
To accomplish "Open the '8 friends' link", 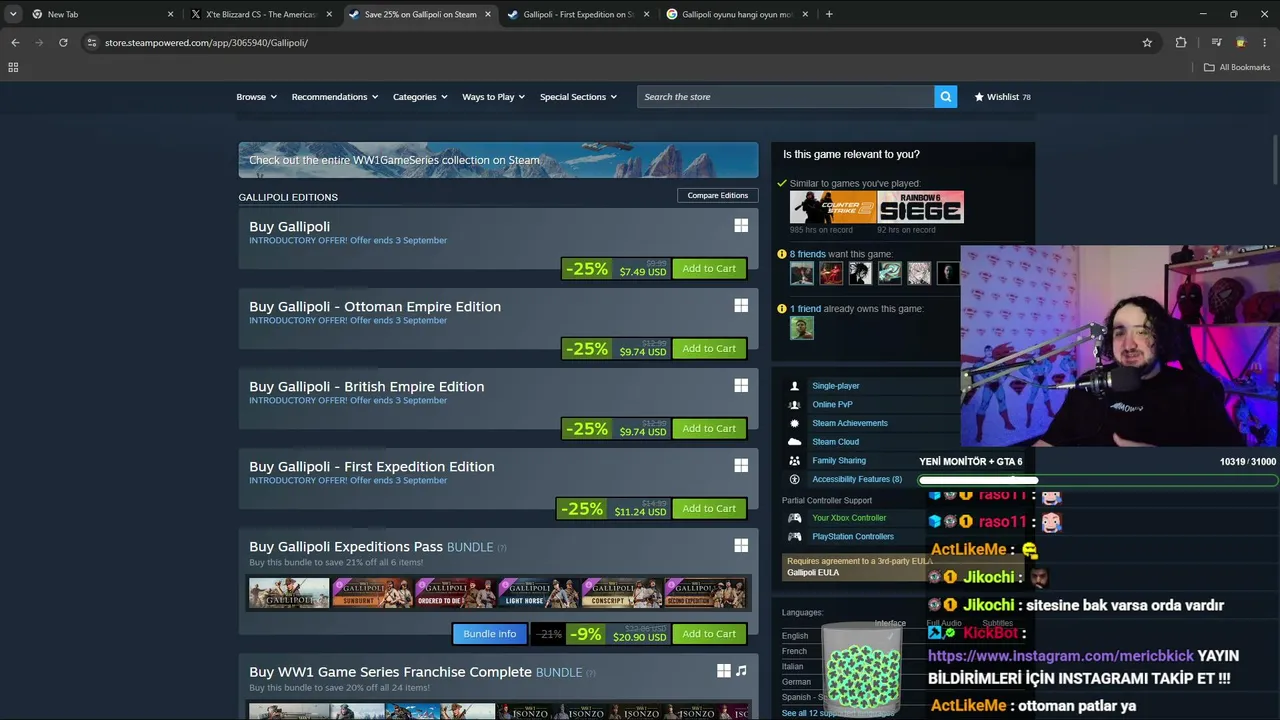I will click(x=808, y=254).
